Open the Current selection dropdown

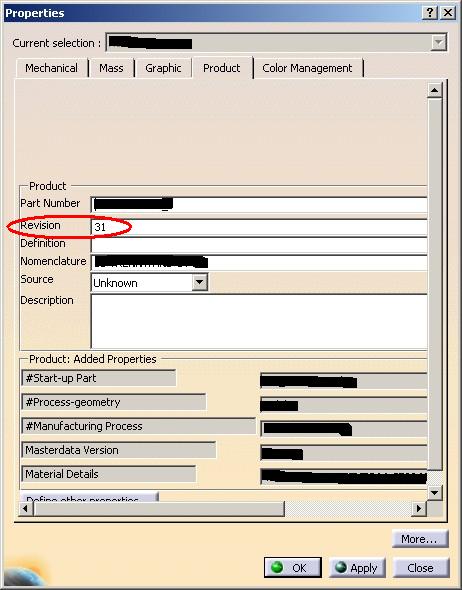(438, 43)
